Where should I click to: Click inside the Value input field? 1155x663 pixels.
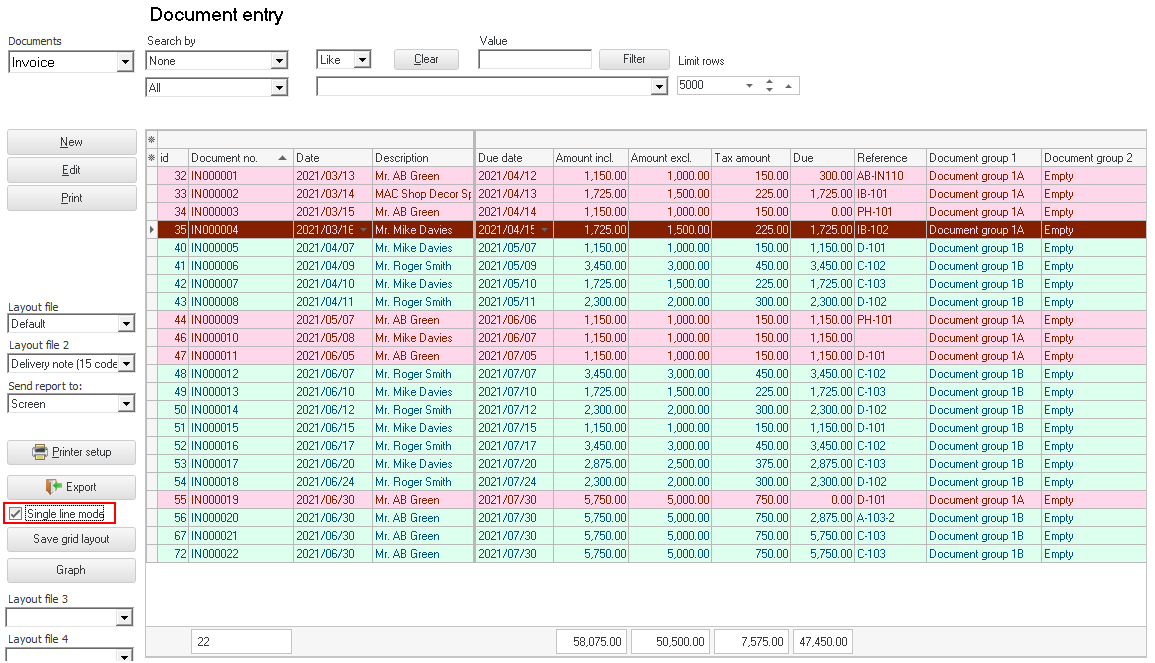tap(535, 60)
